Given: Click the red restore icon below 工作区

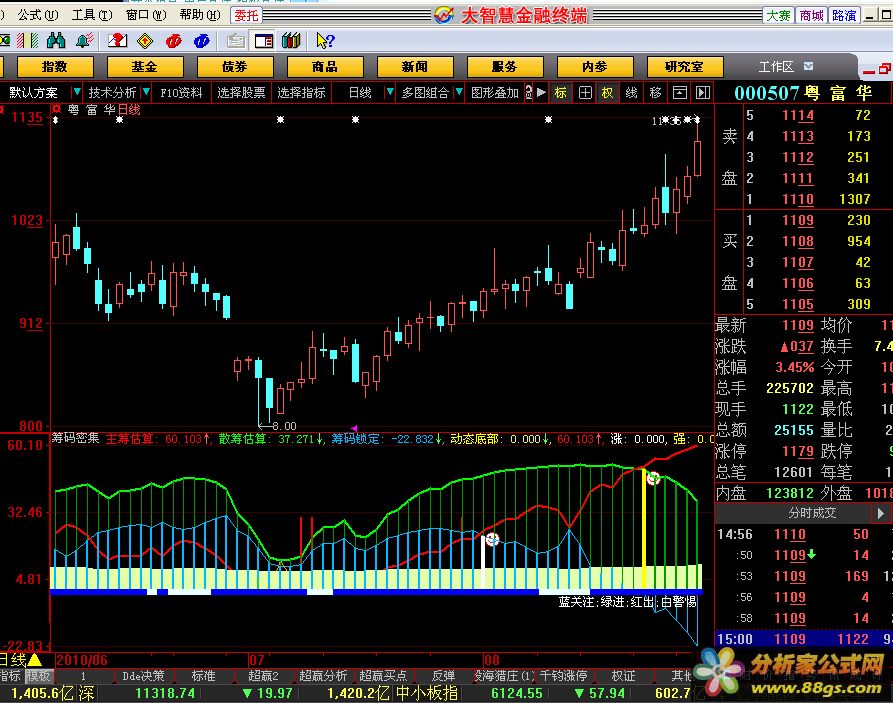Looking at the screenshot, I should 884,69.
